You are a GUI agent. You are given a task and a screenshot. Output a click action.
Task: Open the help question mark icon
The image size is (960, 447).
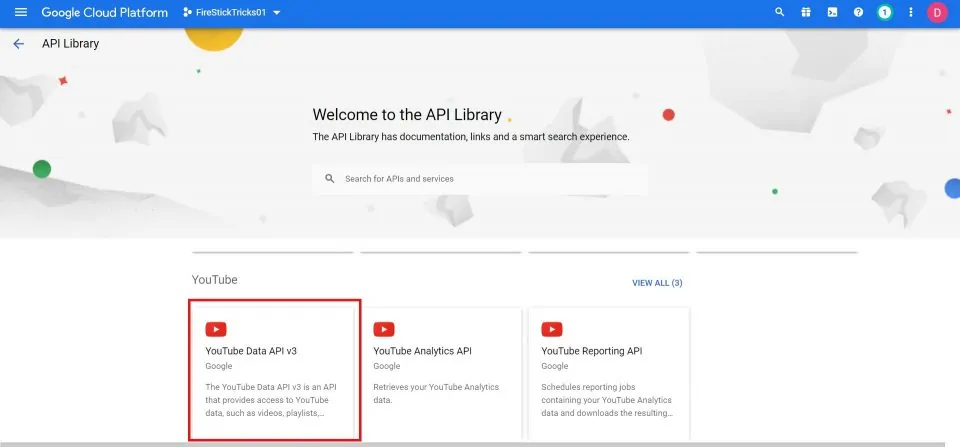(858, 12)
